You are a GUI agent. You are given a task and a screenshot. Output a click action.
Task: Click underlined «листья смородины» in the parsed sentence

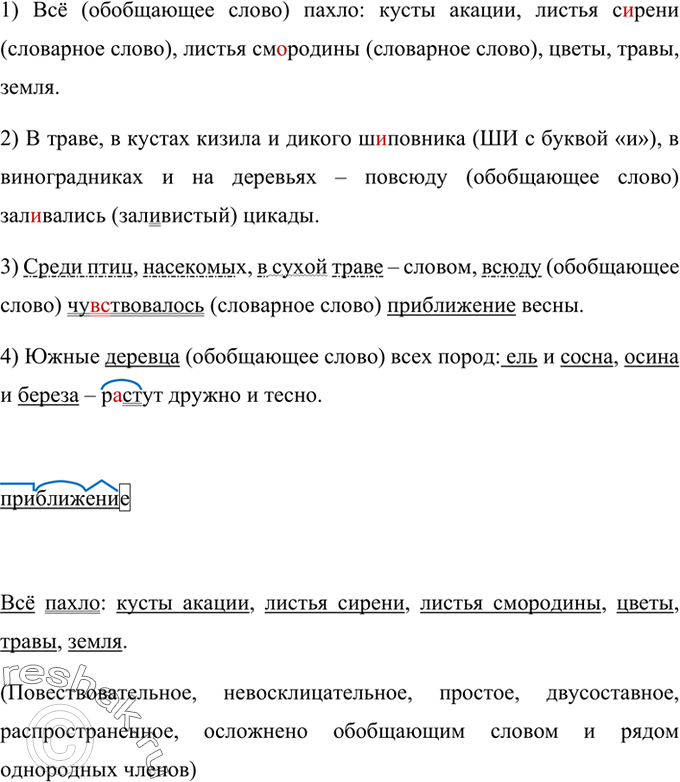(510, 603)
